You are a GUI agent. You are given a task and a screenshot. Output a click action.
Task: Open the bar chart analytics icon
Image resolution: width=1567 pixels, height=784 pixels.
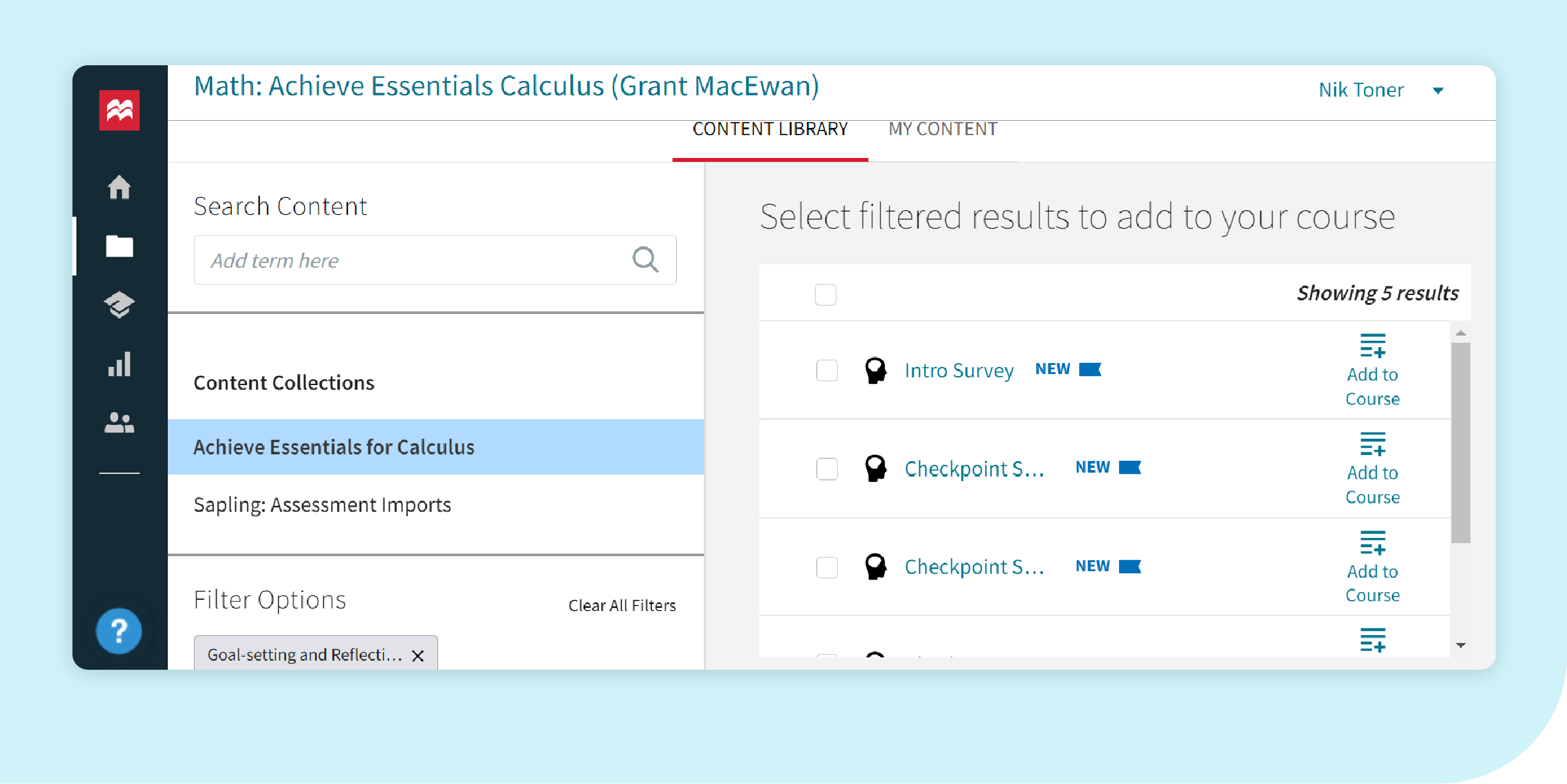[119, 364]
